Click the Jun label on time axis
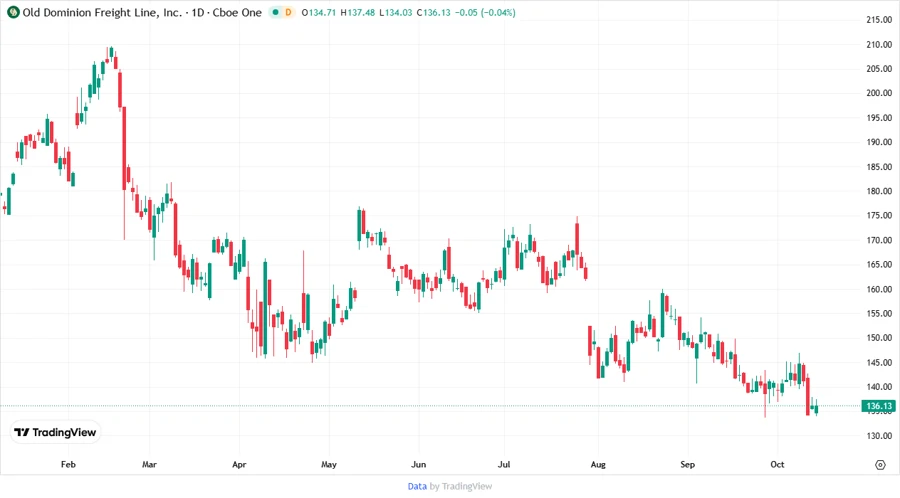The image size is (900, 498). [x=418, y=464]
